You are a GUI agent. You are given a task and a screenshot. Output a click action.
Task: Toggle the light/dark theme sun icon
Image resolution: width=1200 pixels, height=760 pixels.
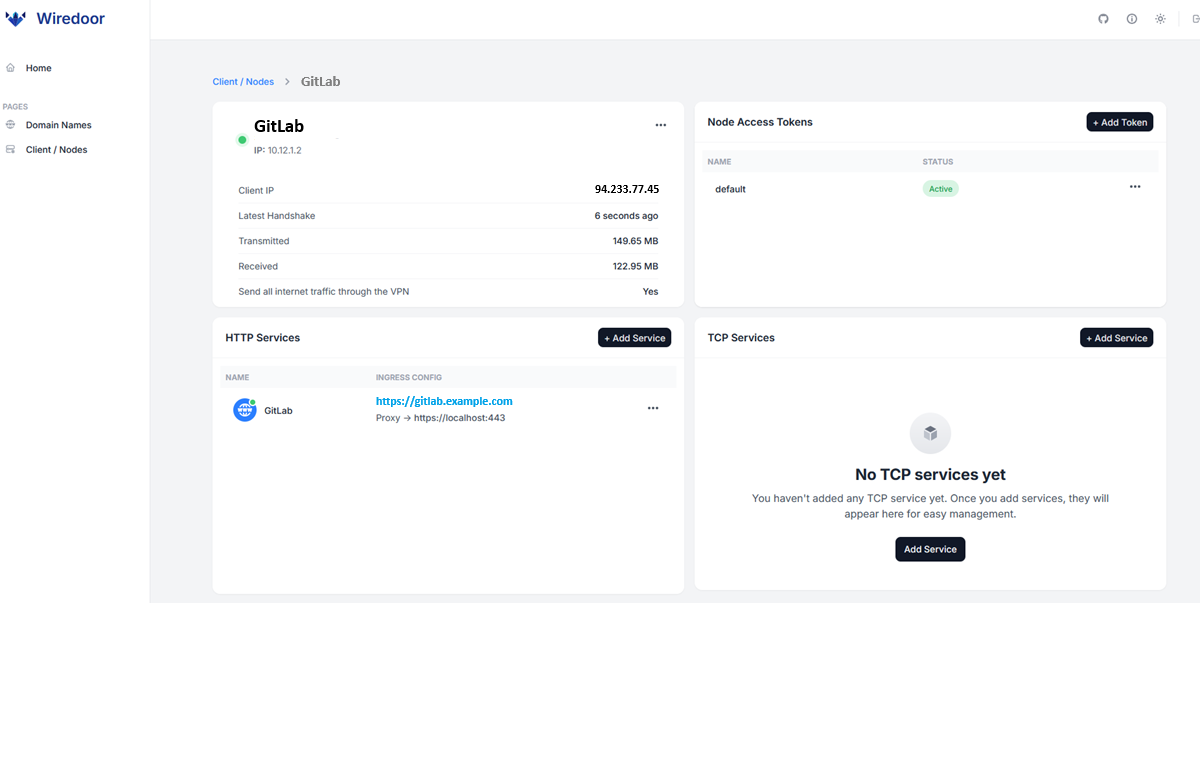(x=1160, y=19)
